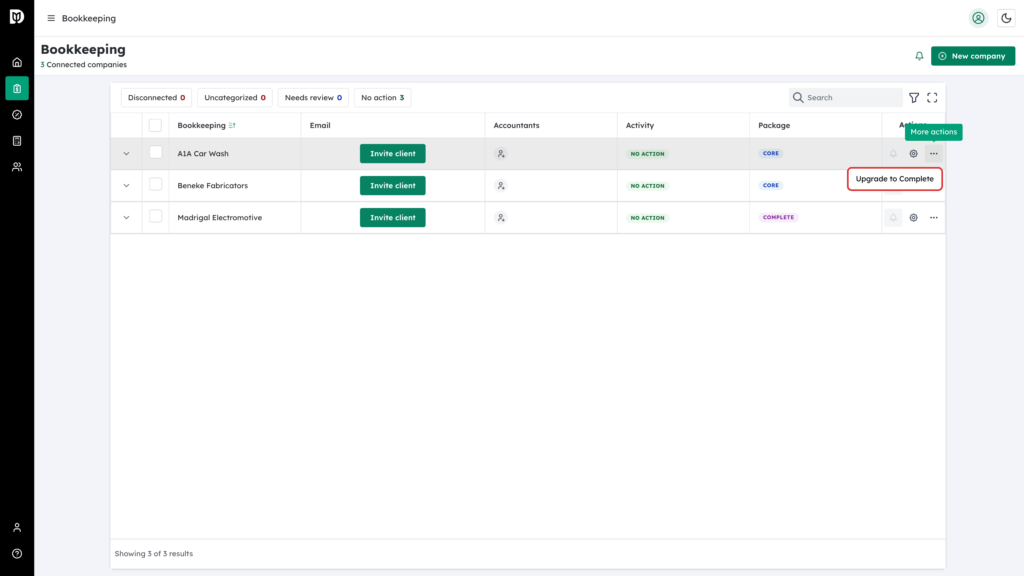Tick the select-all checkbox in table header
This screenshot has width=1024, height=576.
[155, 125]
